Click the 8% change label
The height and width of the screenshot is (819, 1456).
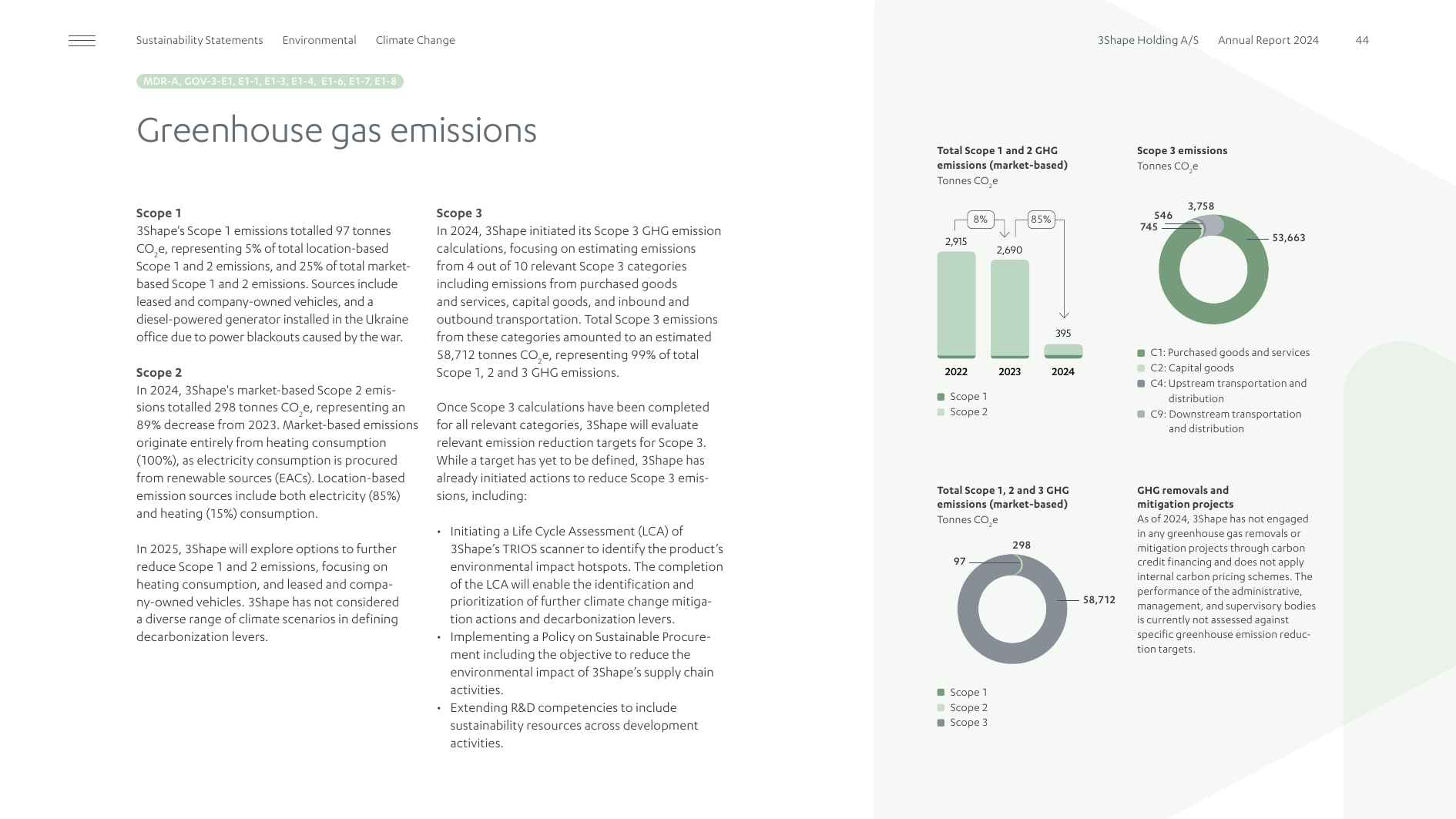coord(980,220)
